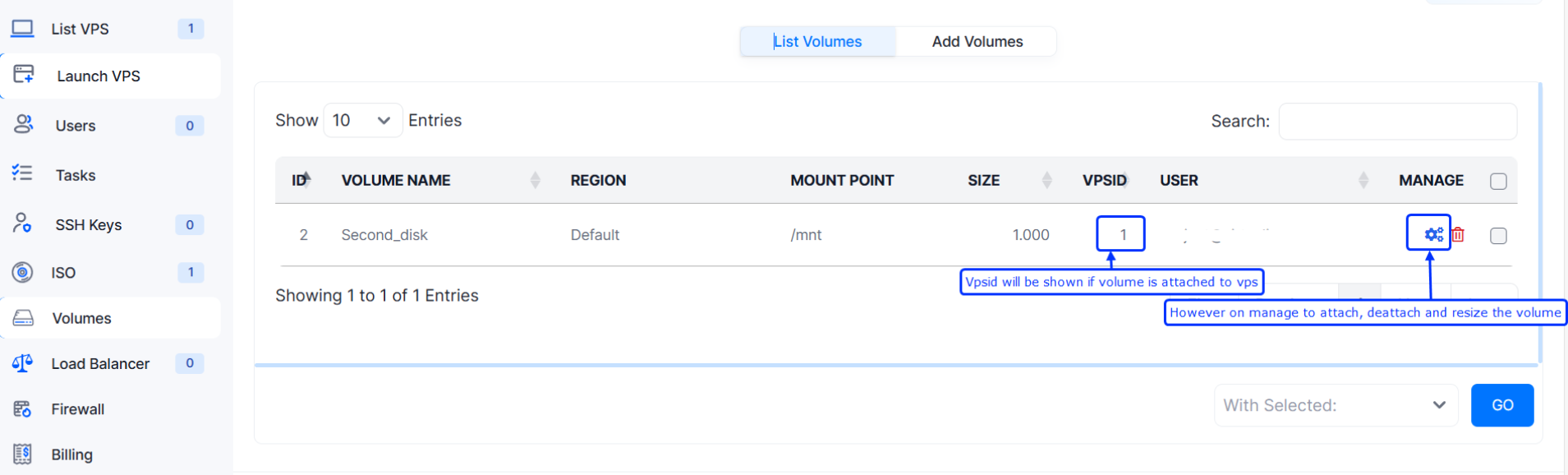Click the Search input field
Screen dimensions: 1568x475
1397,122
